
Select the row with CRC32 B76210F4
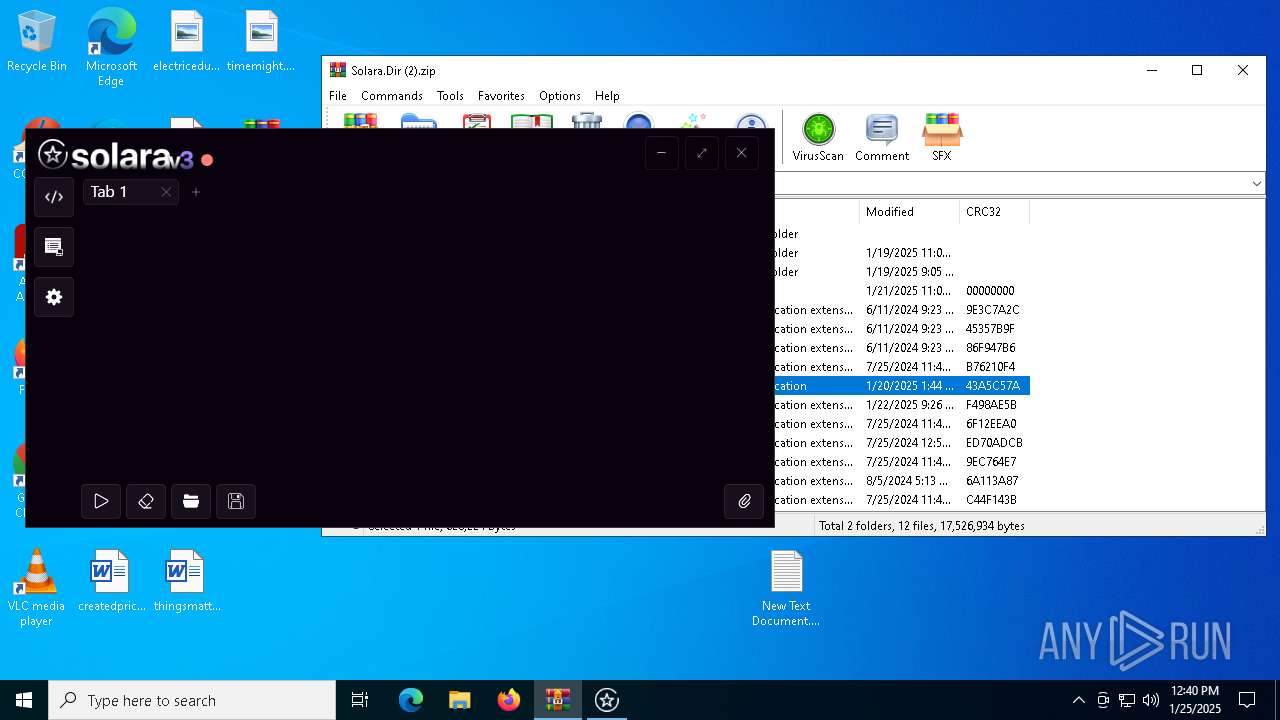tap(902, 367)
